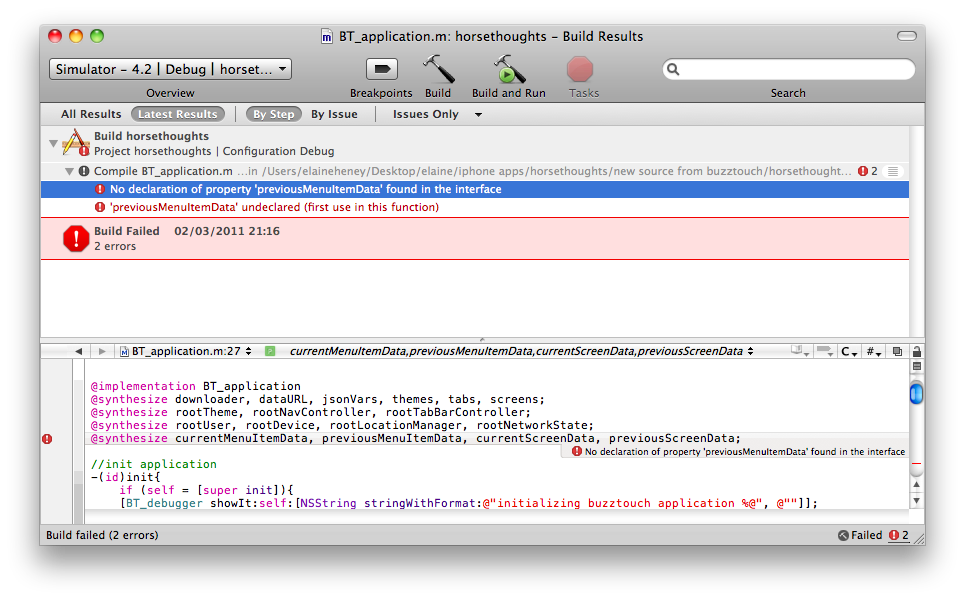The width and height of the screenshot is (965, 600).
Task: Switch to By Issue grouping
Action: [x=334, y=114]
